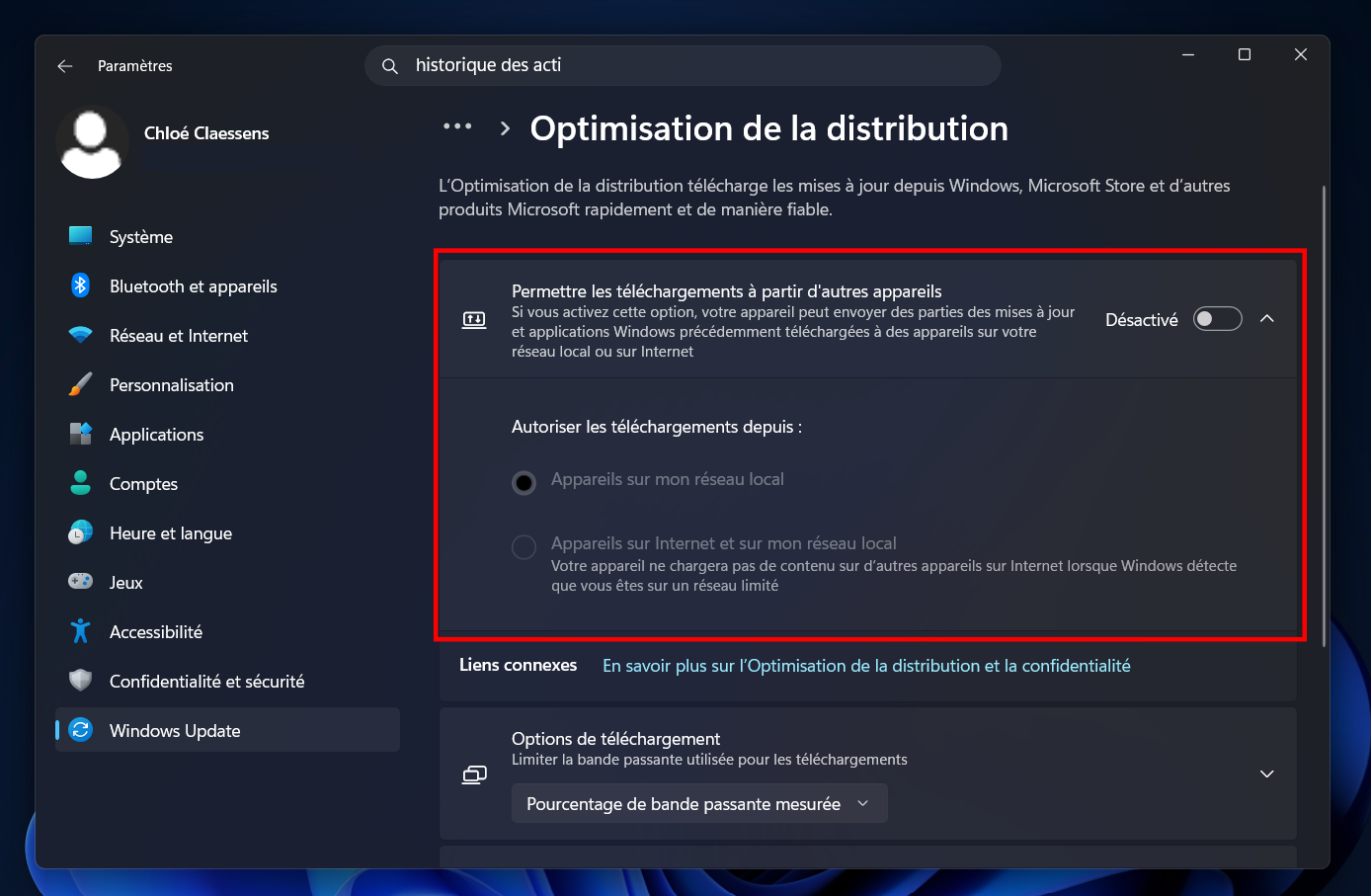1371x896 pixels.
Task: Go to Système in the sidebar
Action: click(228, 236)
